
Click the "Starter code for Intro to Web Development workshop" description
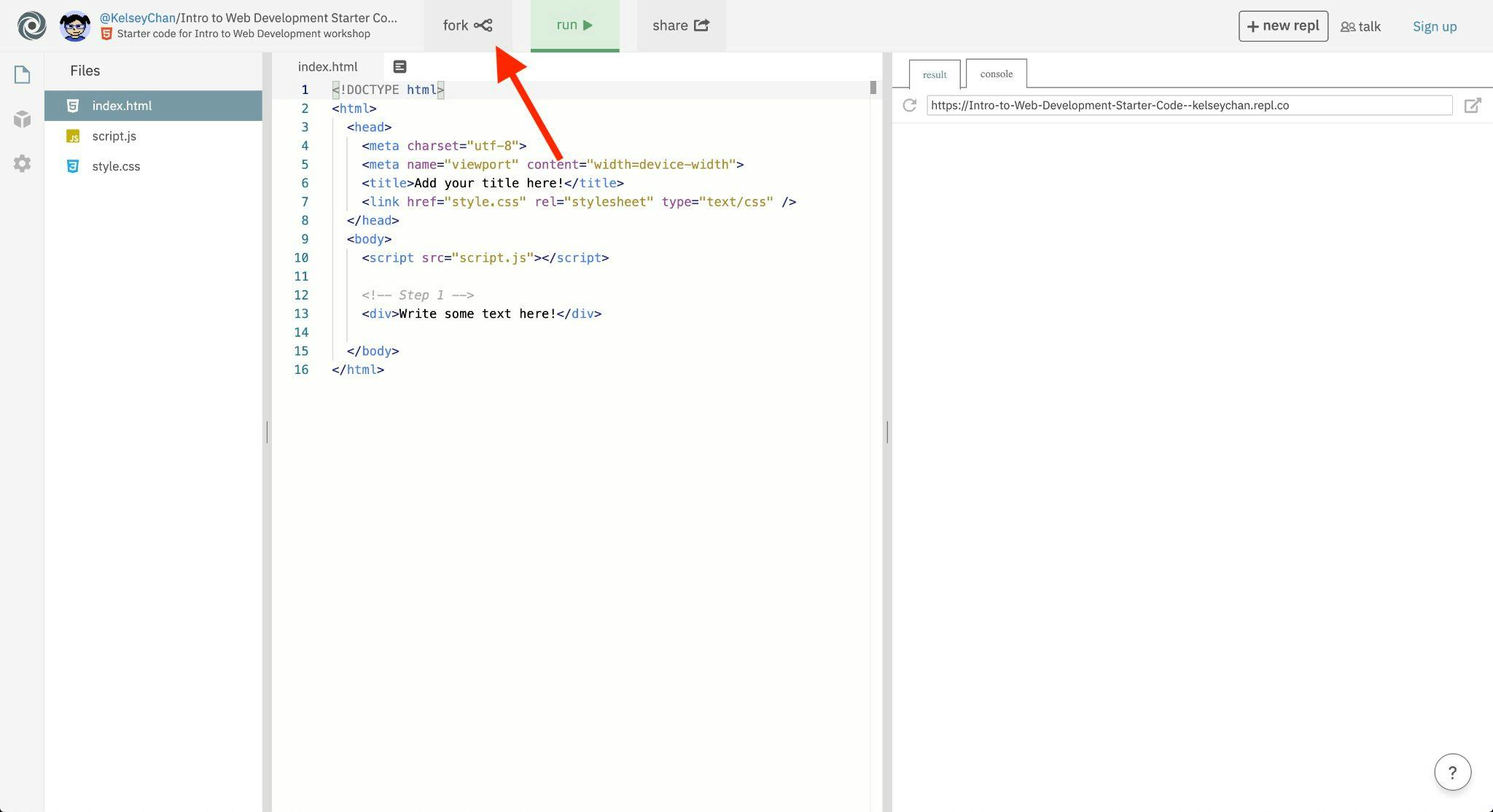[243, 34]
